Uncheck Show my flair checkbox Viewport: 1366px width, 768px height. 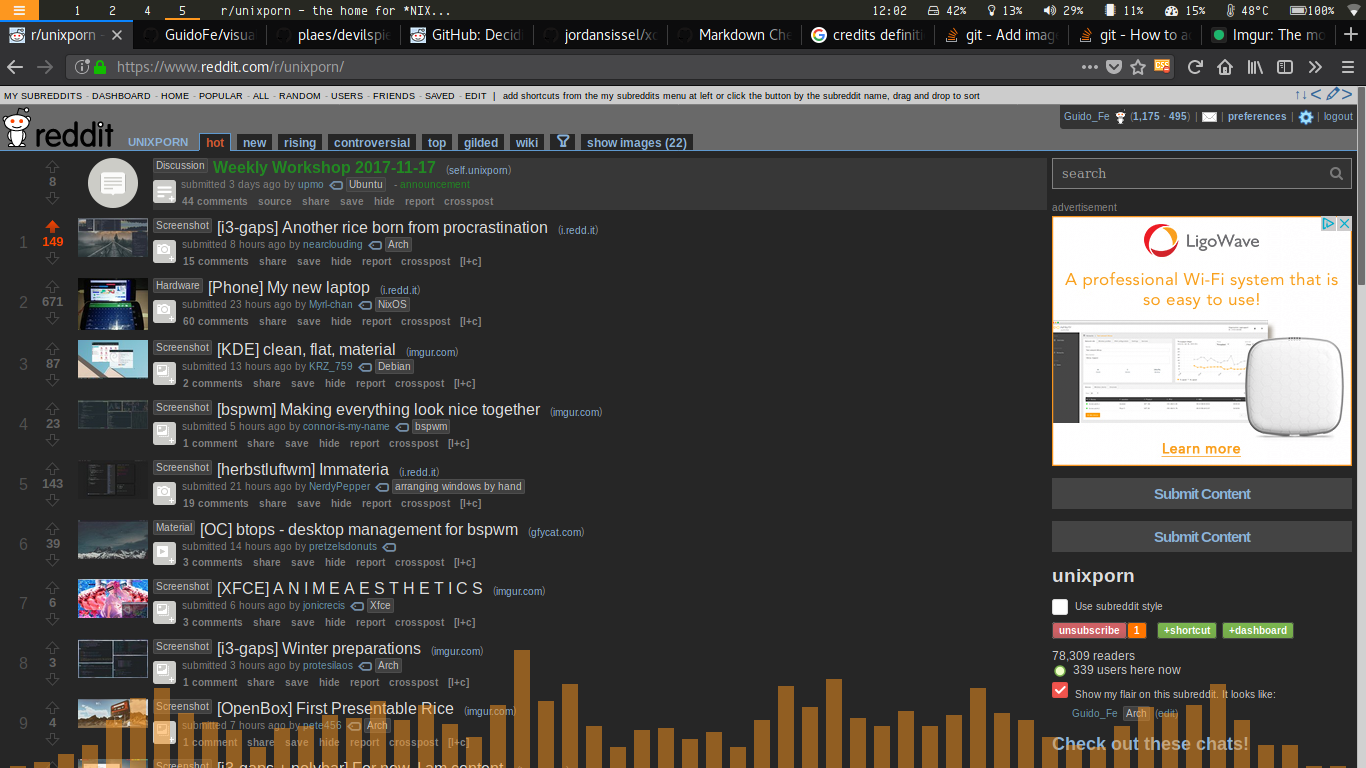[1060, 690]
